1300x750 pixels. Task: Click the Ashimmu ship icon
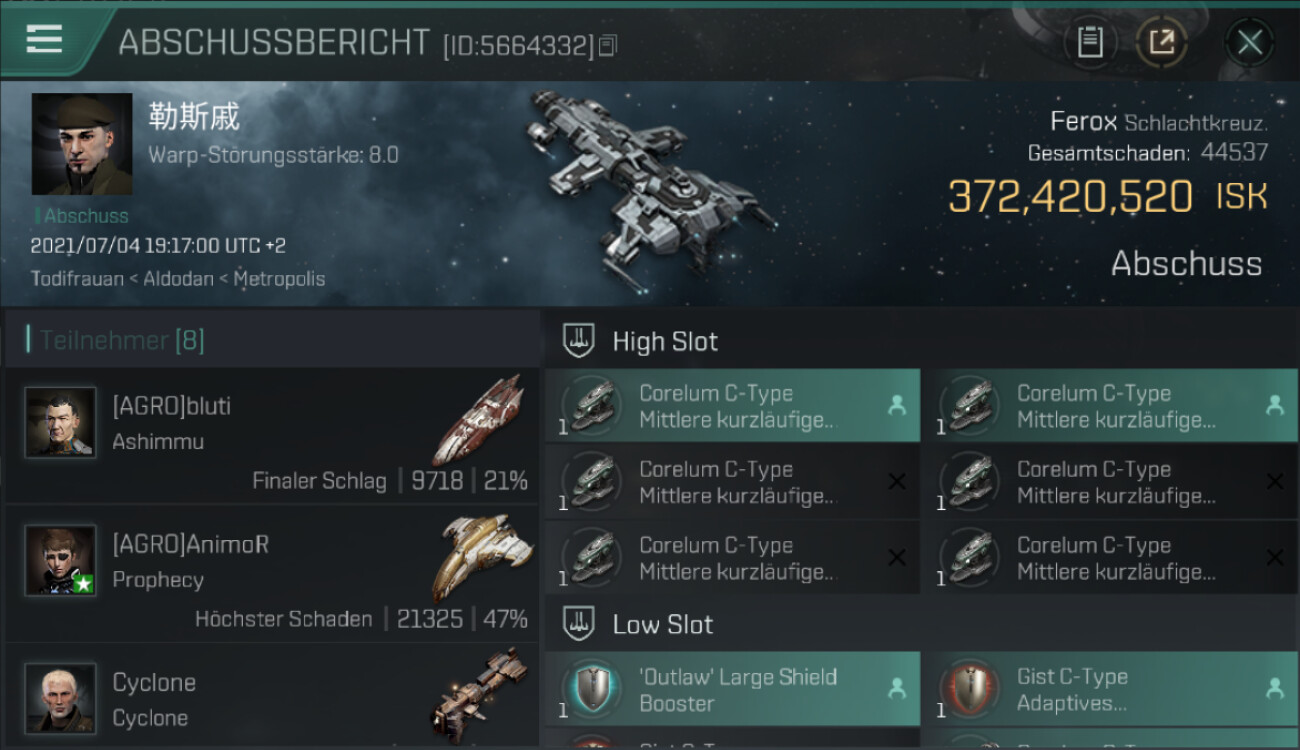pyautogui.click(x=478, y=420)
